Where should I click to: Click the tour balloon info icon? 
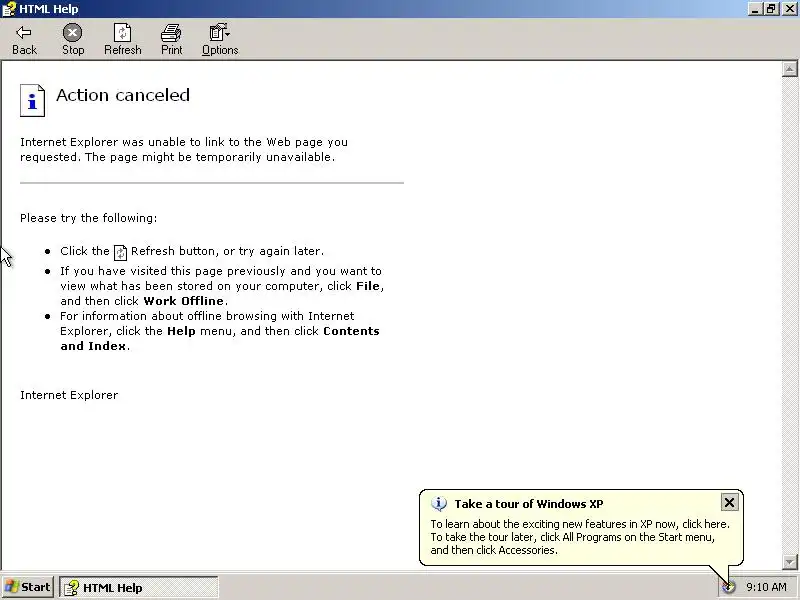pos(439,504)
